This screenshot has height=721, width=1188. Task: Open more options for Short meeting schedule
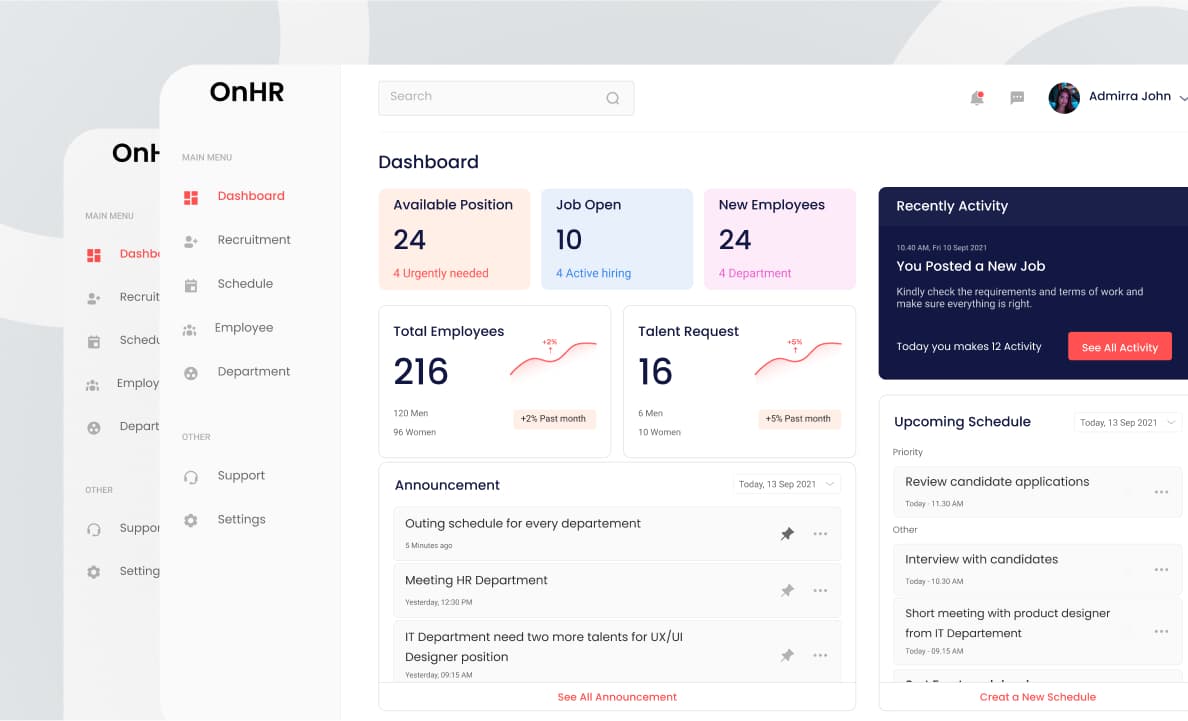[1161, 632]
